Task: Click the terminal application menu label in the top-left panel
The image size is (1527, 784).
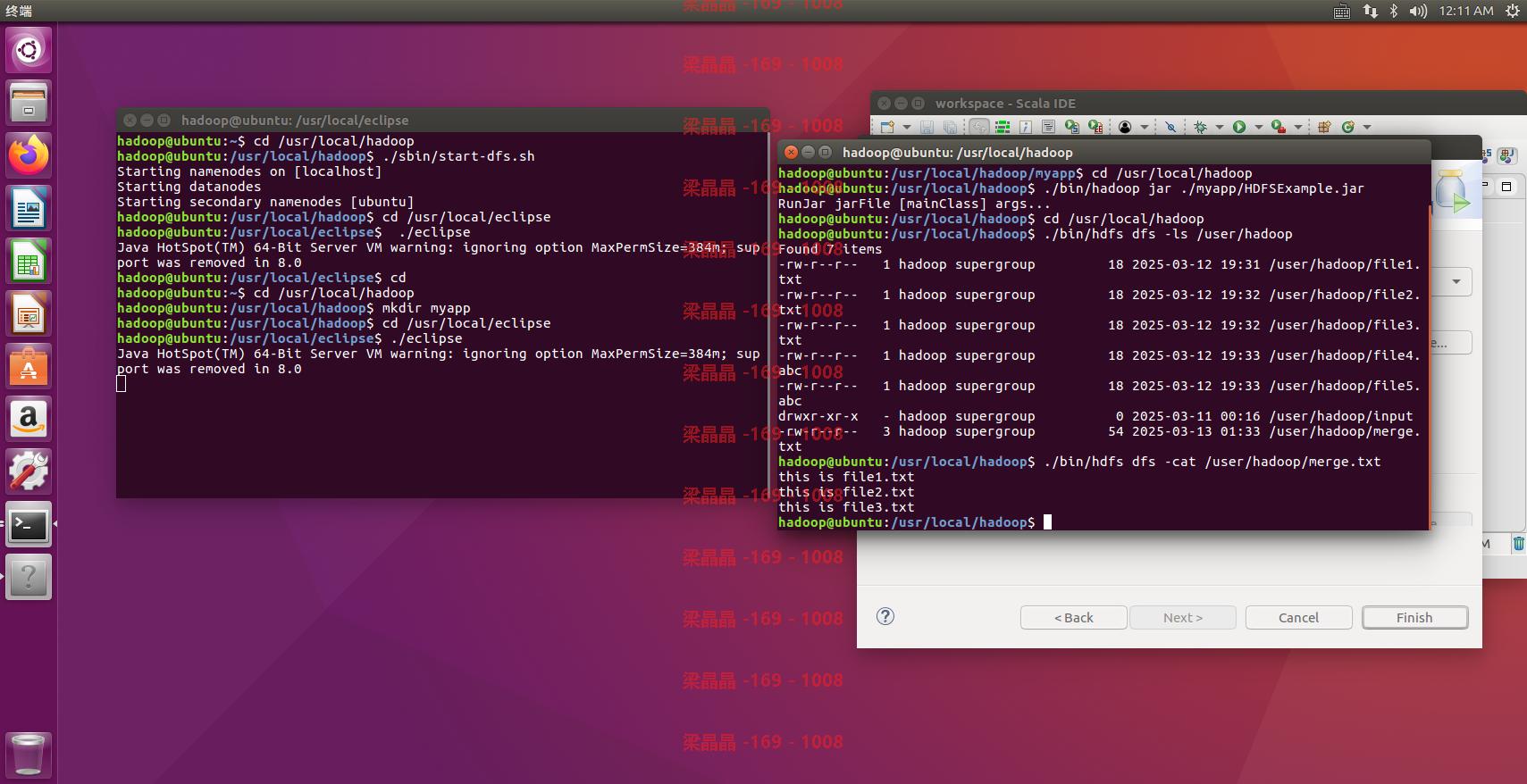Action: 19,11
